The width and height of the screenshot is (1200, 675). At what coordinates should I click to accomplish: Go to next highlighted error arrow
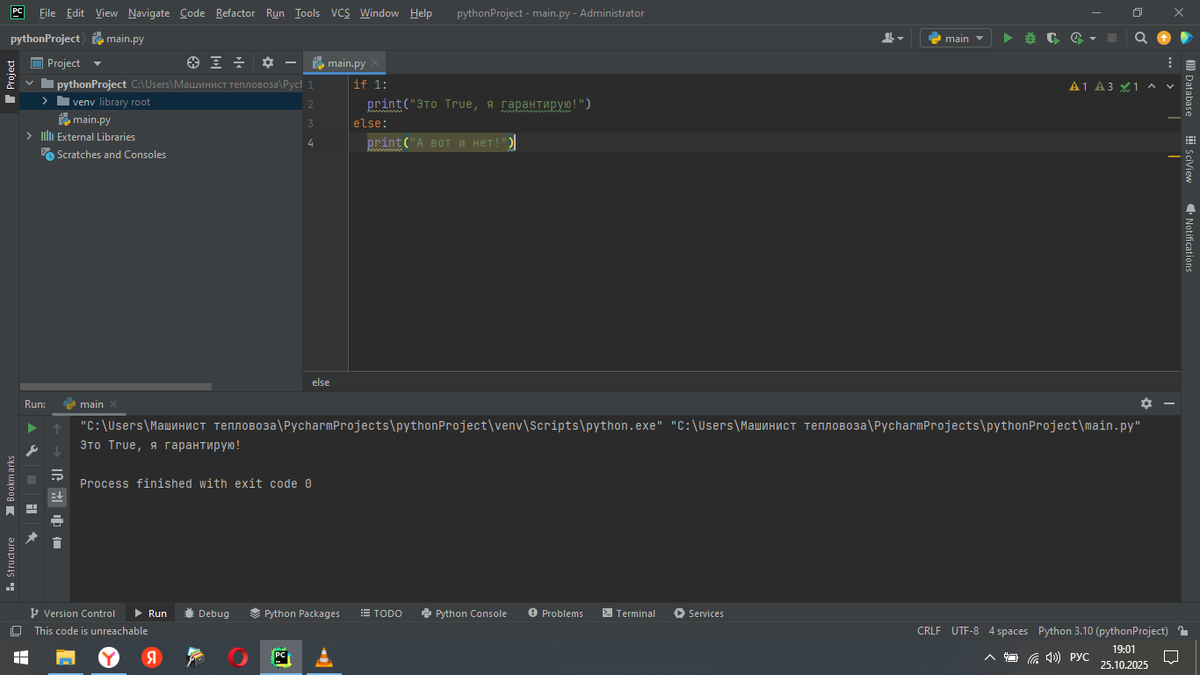click(x=1170, y=87)
